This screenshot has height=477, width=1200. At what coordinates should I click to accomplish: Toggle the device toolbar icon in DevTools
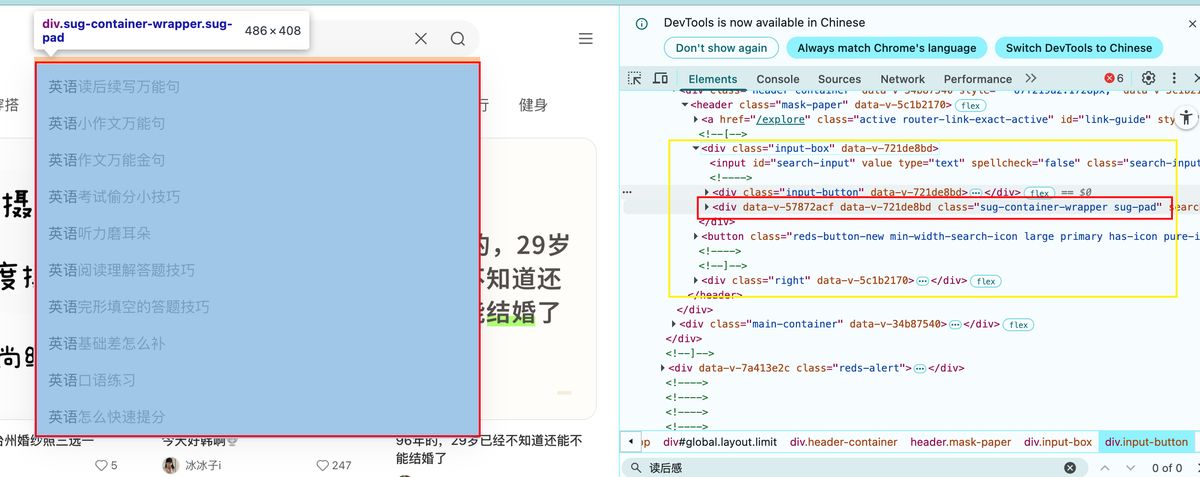661,79
